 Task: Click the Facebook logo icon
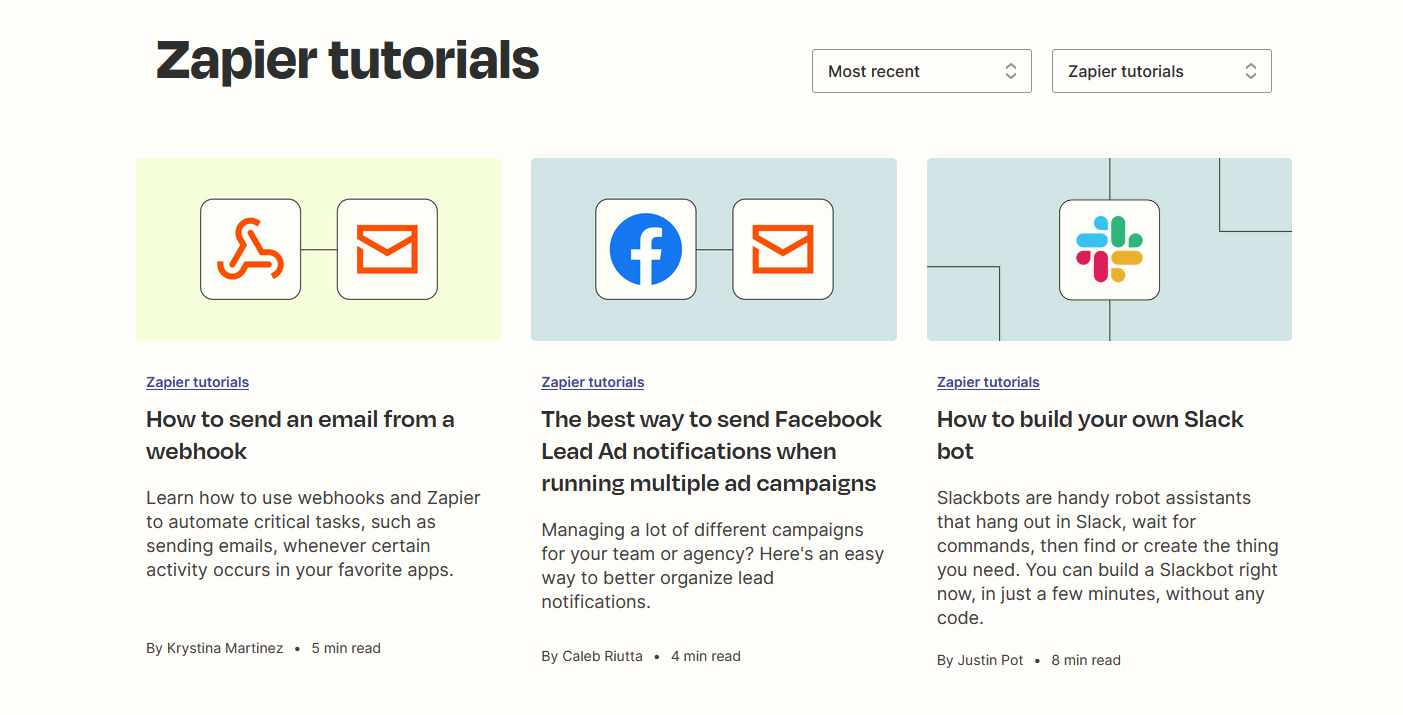[x=645, y=249]
